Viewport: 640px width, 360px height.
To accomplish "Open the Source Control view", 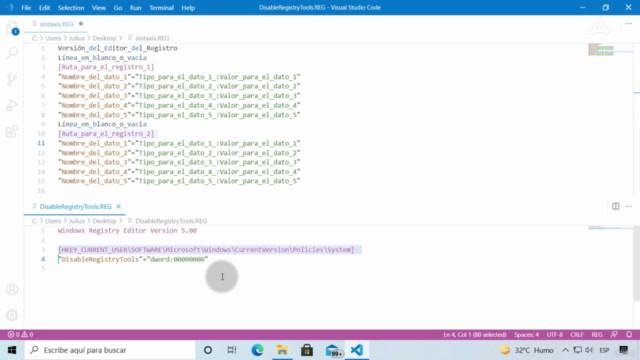I will [12, 79].
